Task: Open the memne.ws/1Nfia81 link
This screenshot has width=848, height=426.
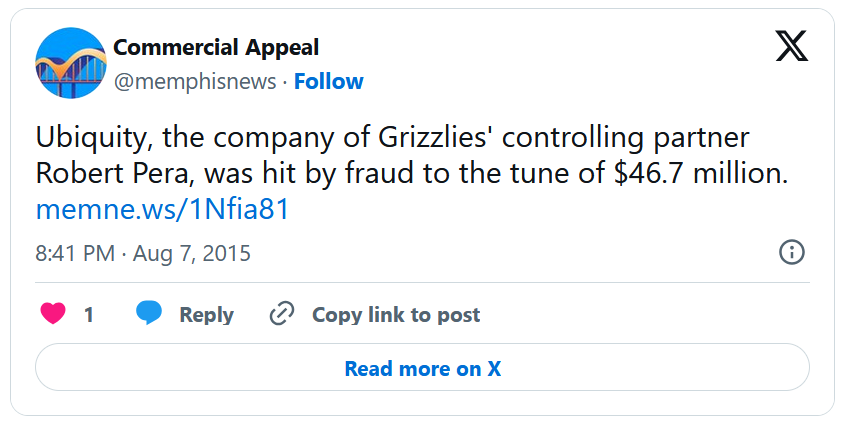Action: [163, 210]
